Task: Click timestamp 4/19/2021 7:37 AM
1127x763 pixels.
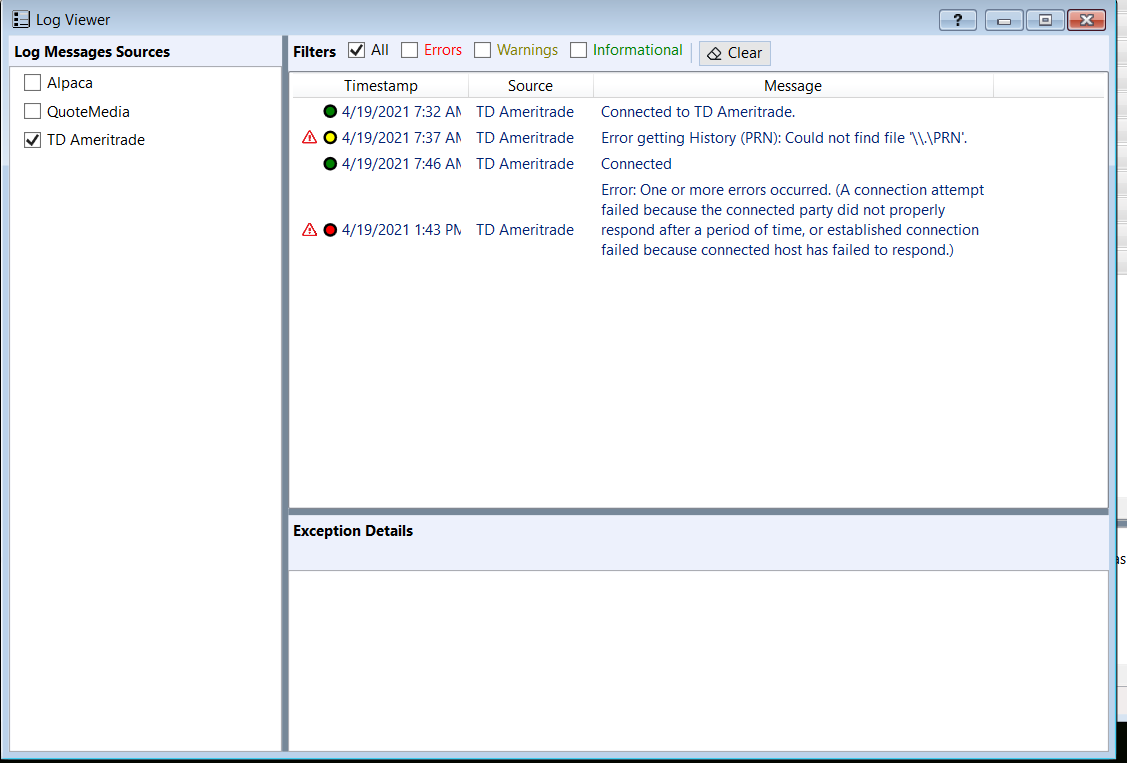Action: 401,138
